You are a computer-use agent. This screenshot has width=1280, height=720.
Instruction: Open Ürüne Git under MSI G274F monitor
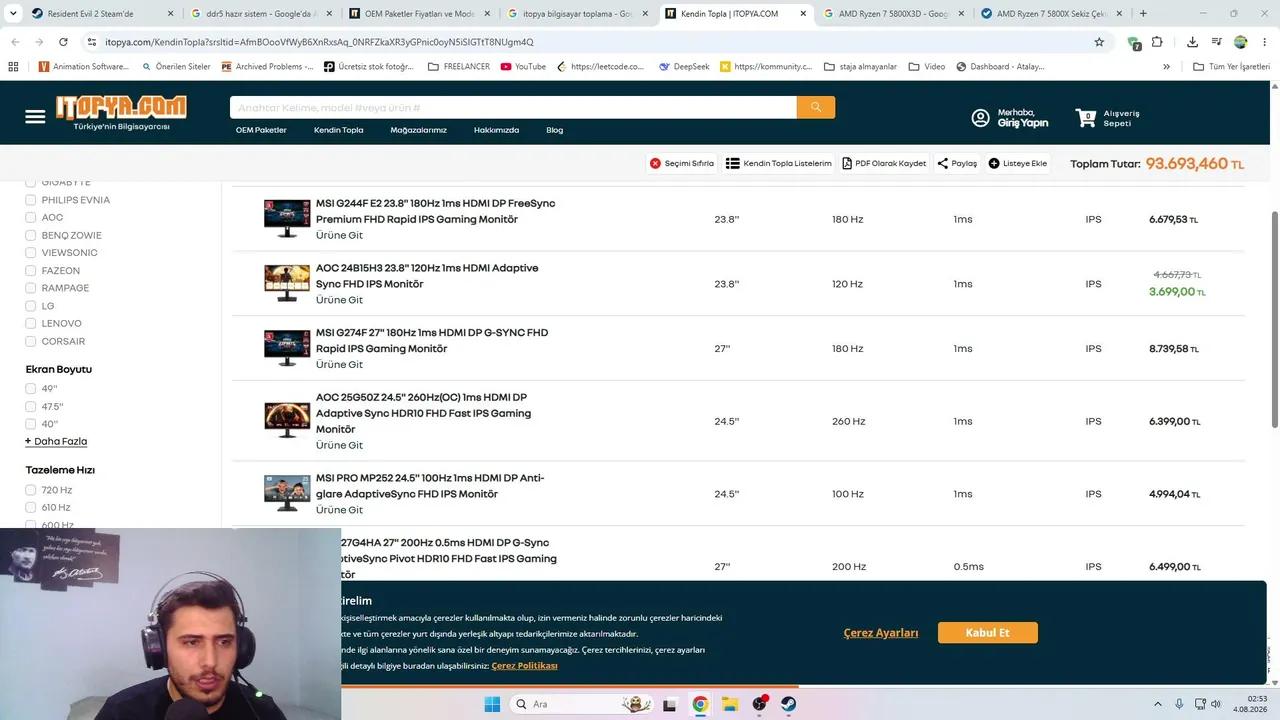[339, 364]
